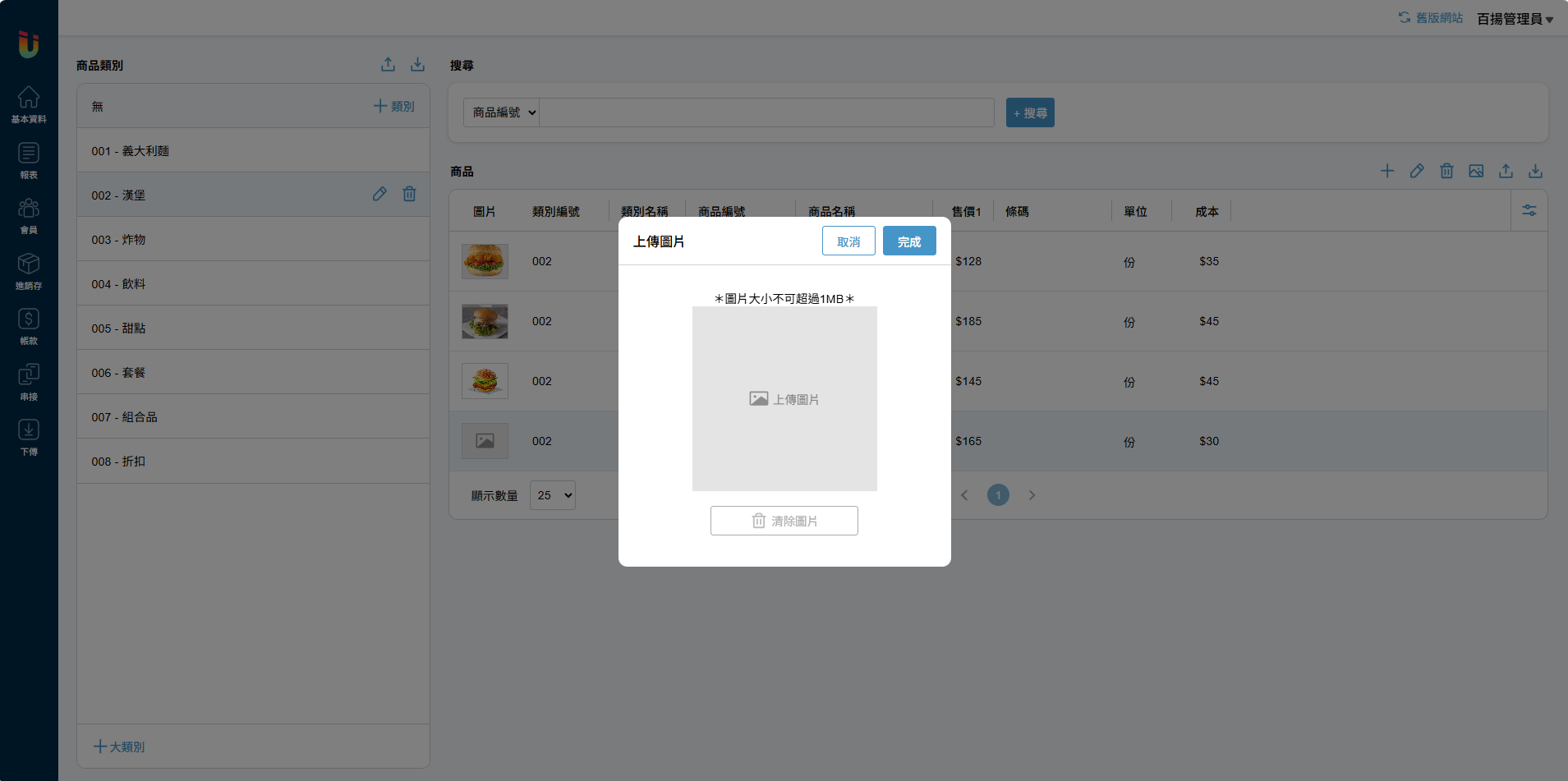Expand the 百揚管理員 user menu

(1514, 19)
